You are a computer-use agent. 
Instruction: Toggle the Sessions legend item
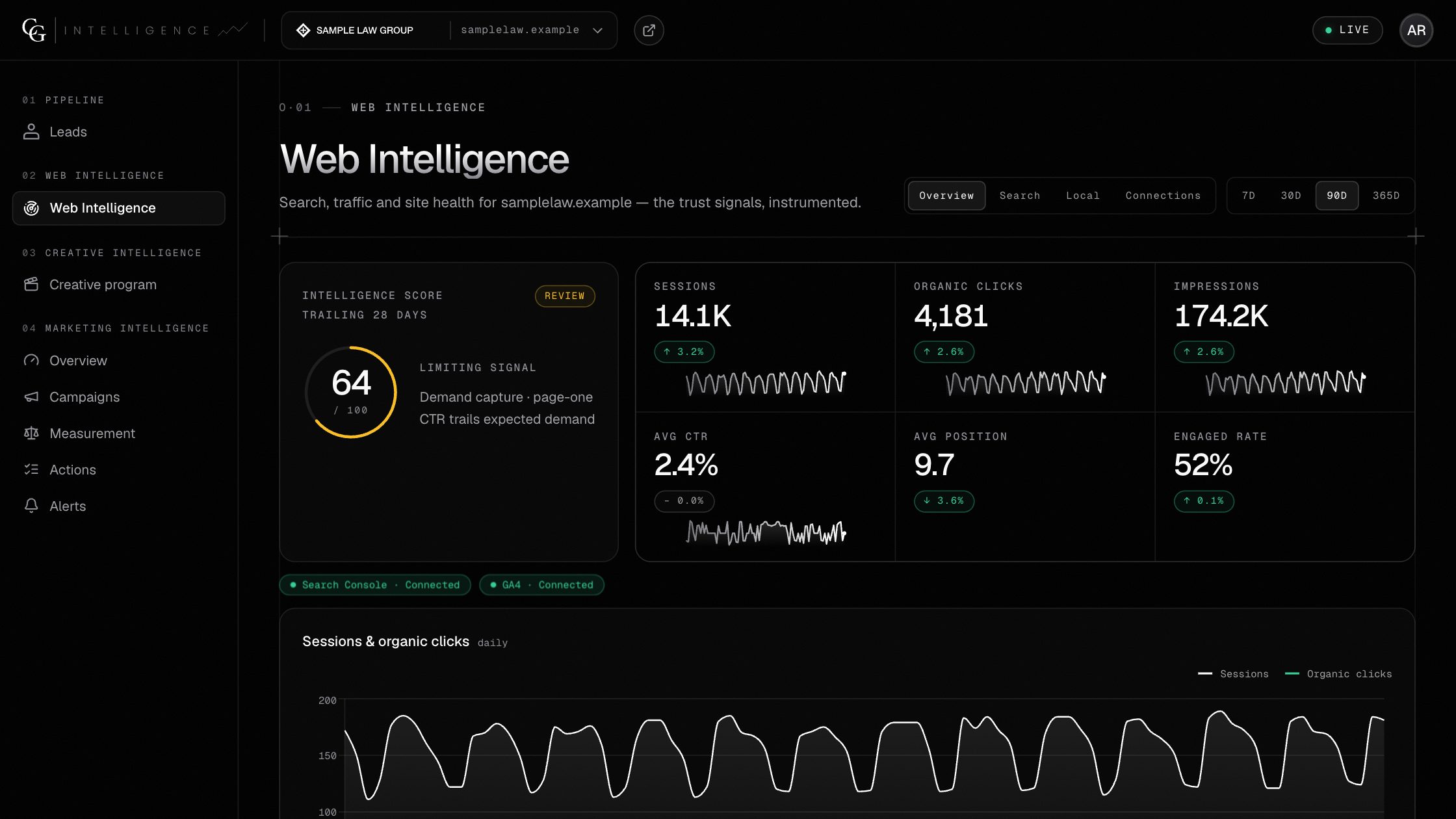1233,674
